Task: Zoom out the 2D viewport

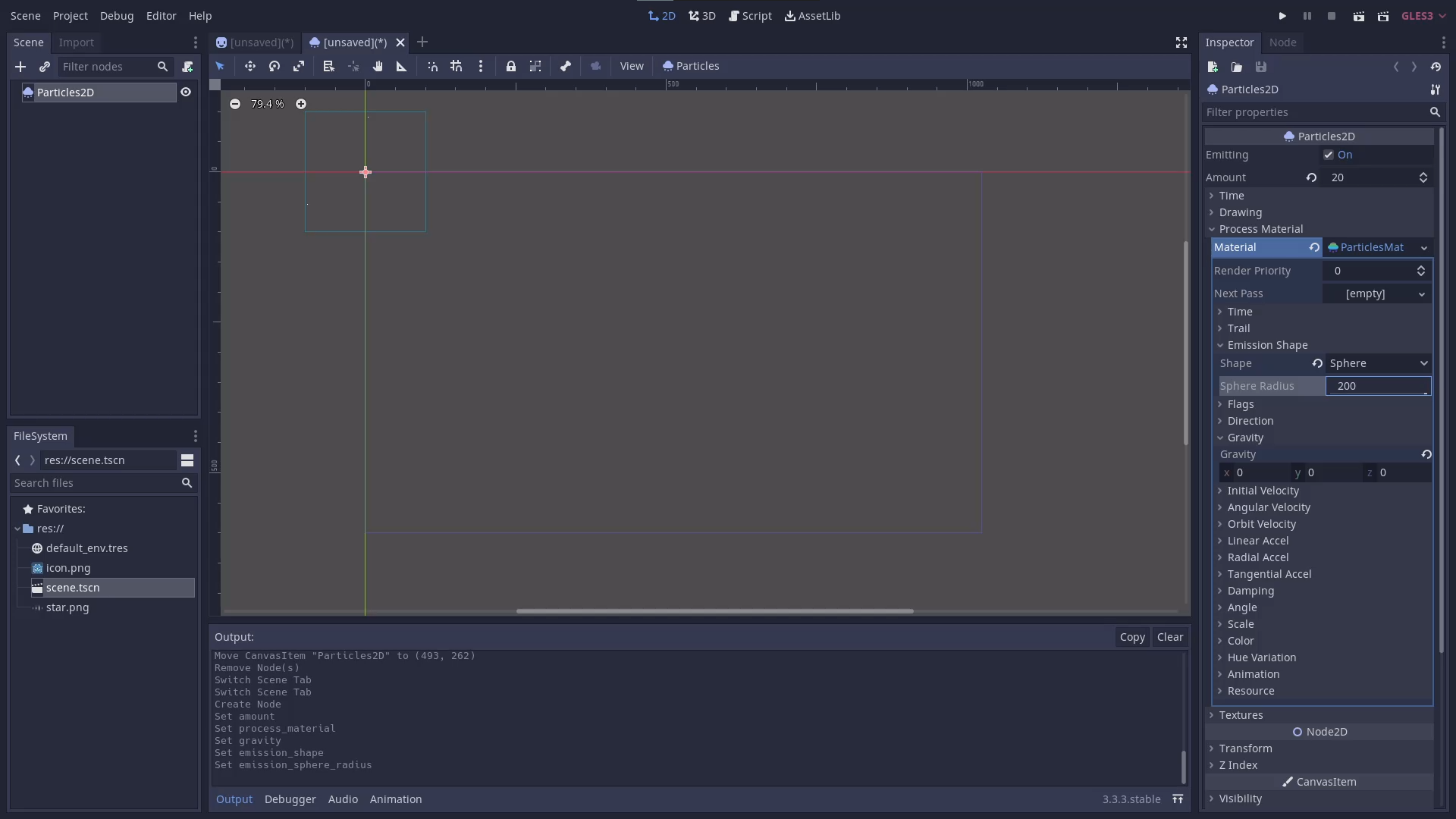Action: [235, 104]
